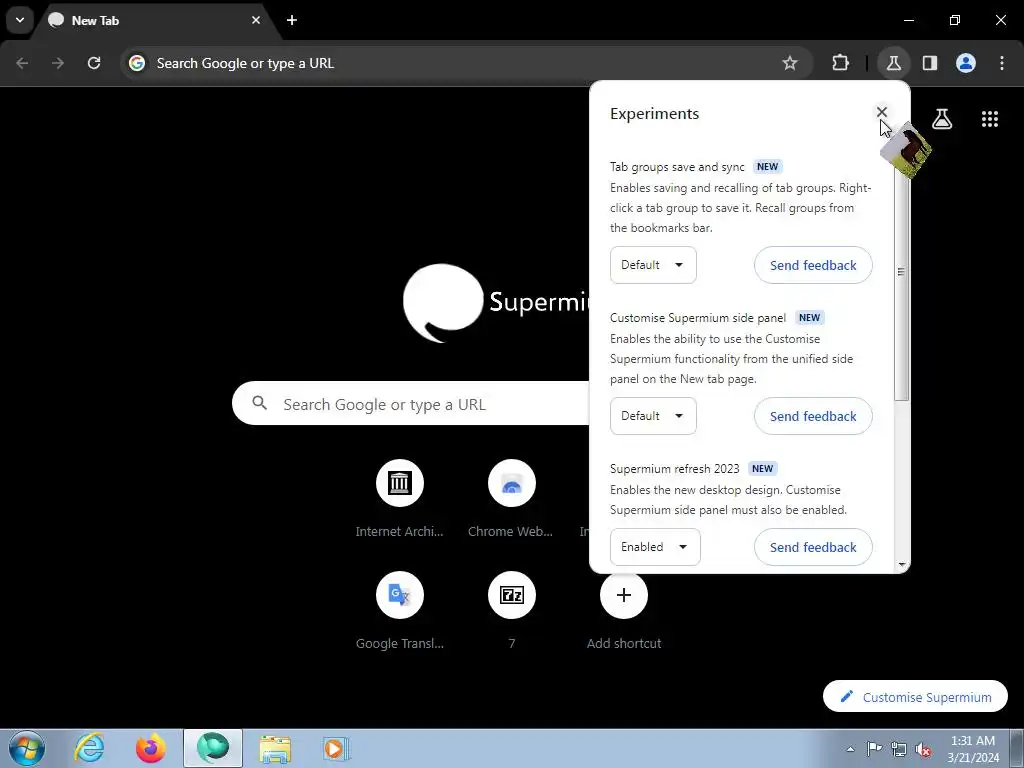Click the Experiments panel scrollbar thumb
The height and width of the screenshot is (768, 1024).
pyautogui.click(x=901, y=272)
